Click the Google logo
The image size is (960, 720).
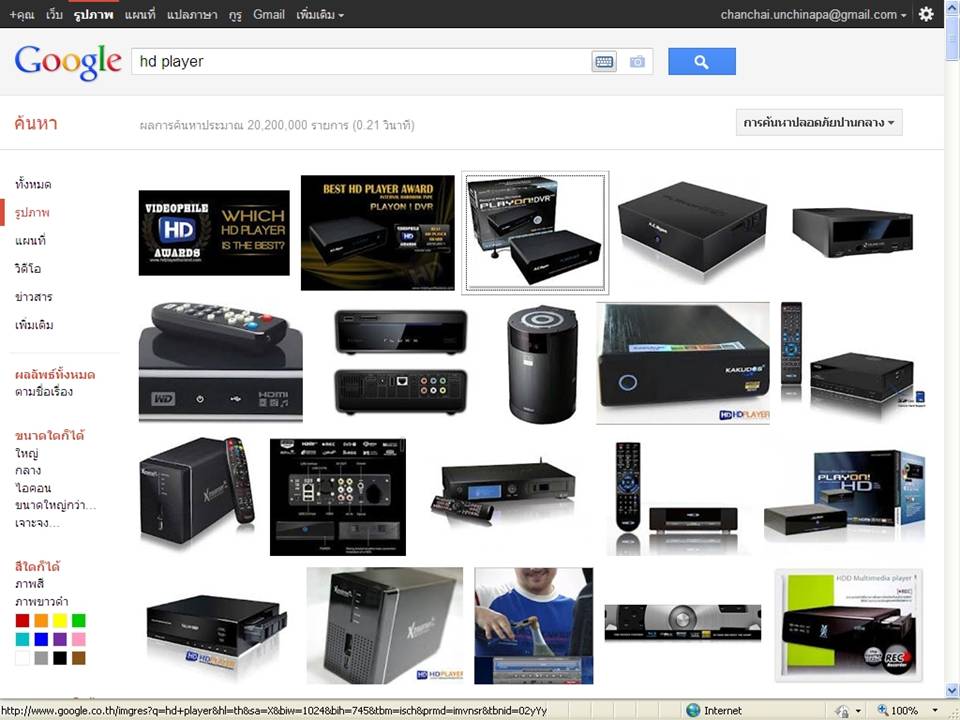tap(68, 62)
